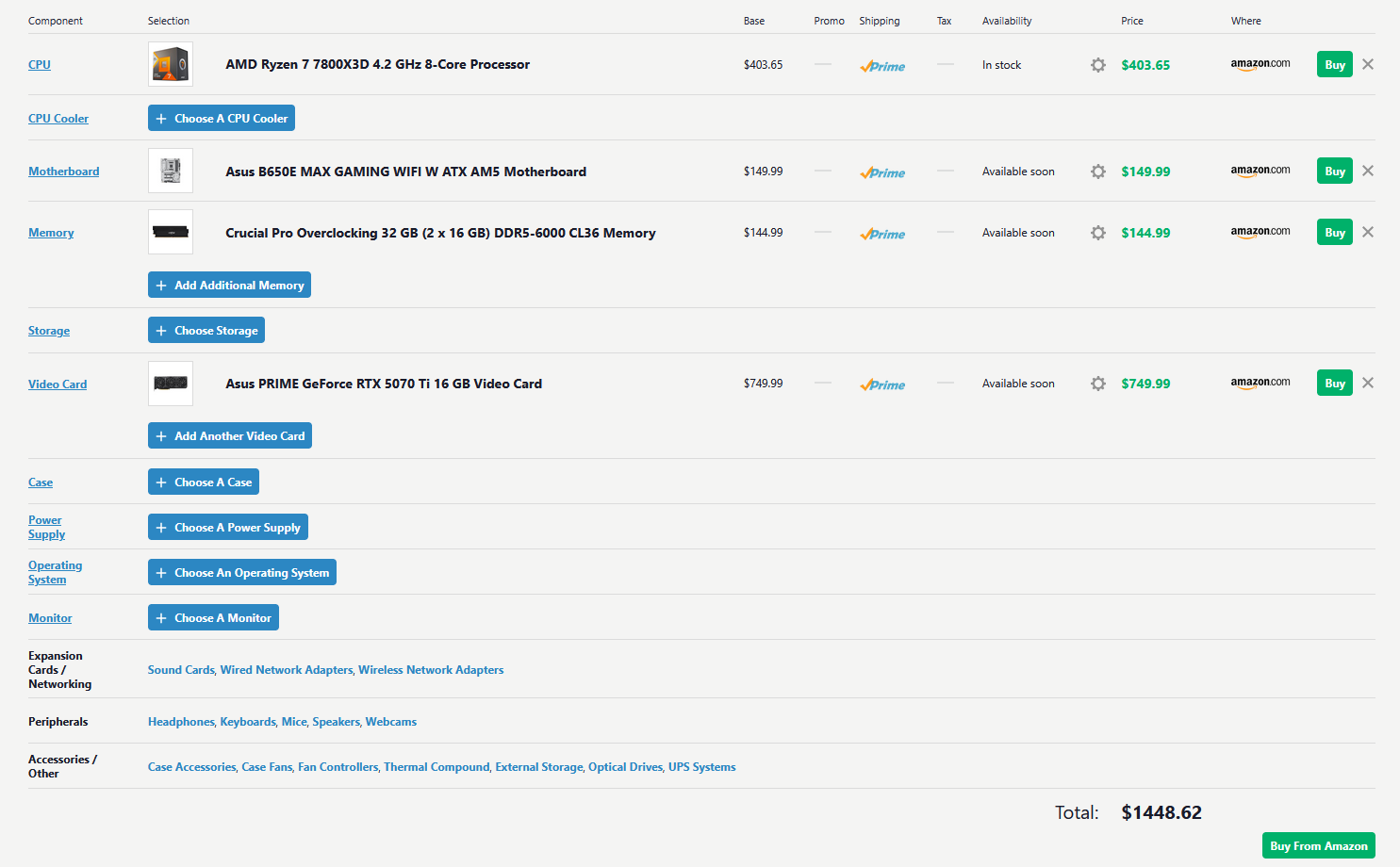The width and height of the screenshot is (1400, 867).
Task: Click Choose A Power Supply
Action: tap(228, 527)
